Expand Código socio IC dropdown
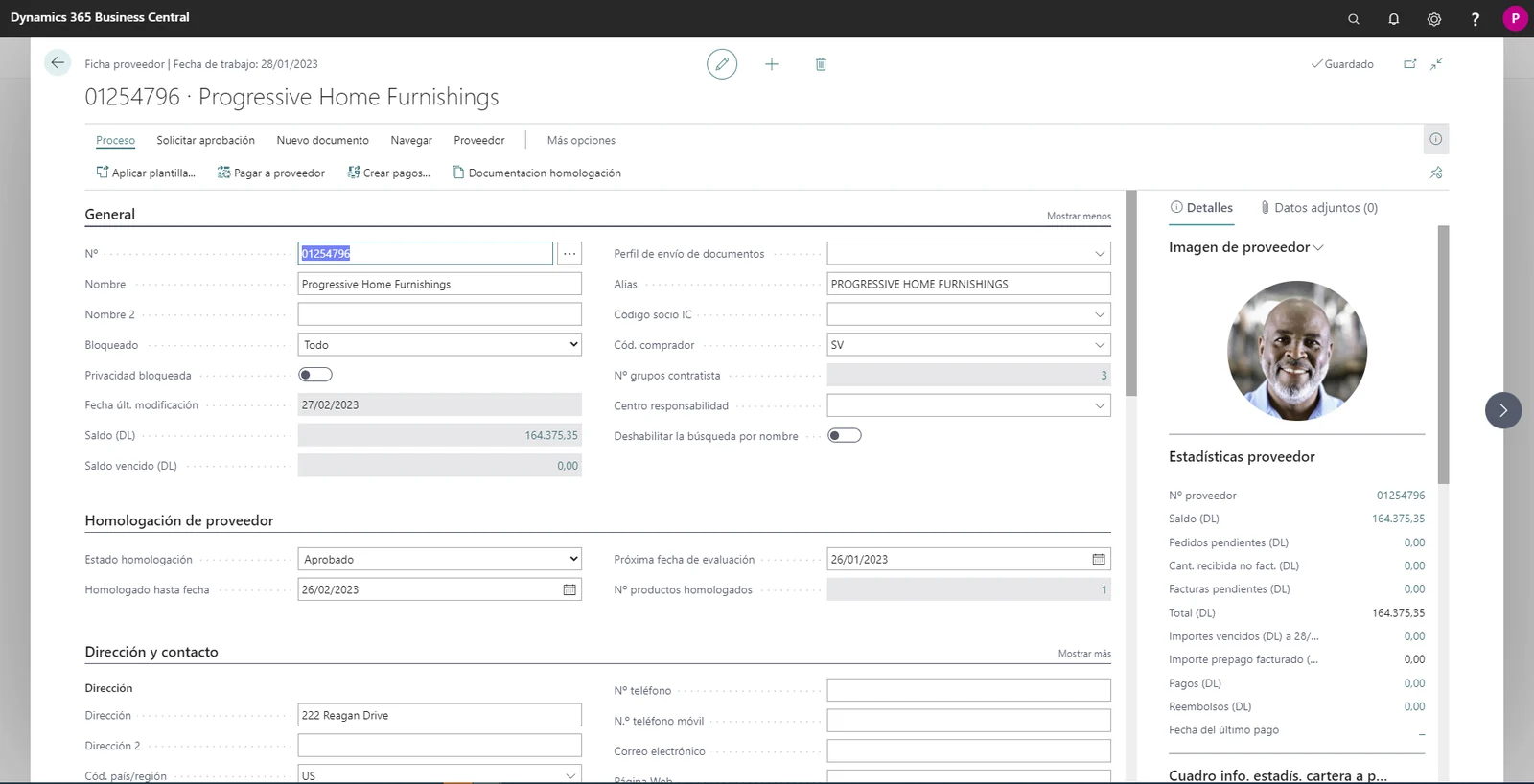The image size is (1534, 784). pyautogui.click(x=1099, y=314)
